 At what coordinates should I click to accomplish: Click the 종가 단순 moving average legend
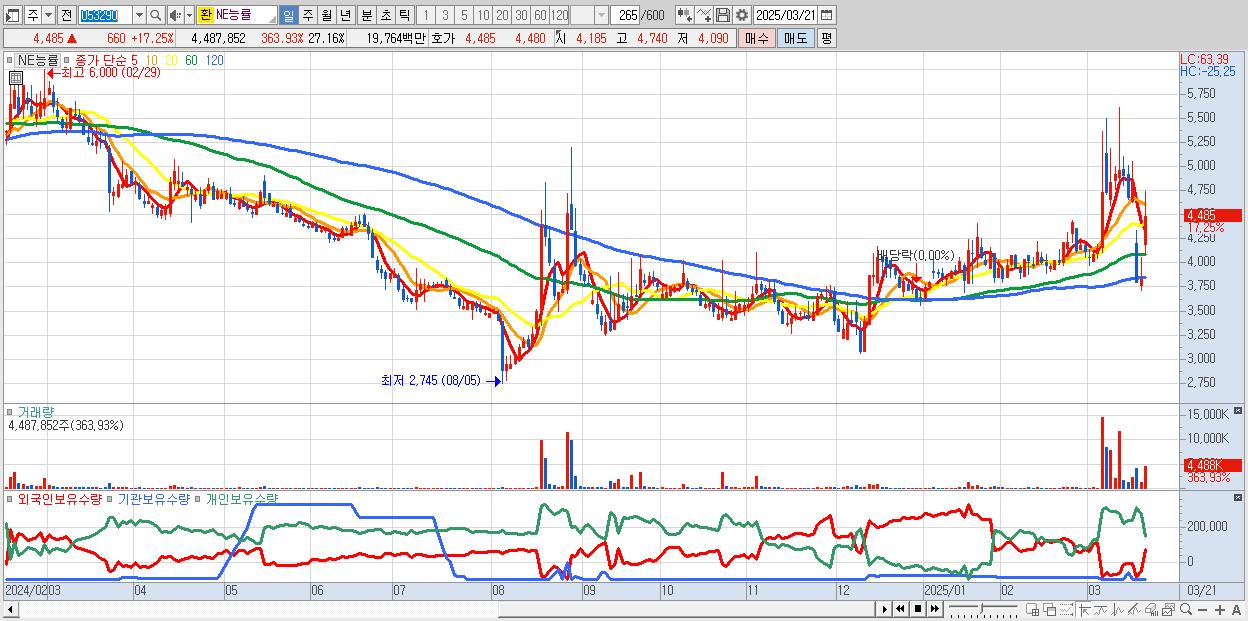click(101, 60)
